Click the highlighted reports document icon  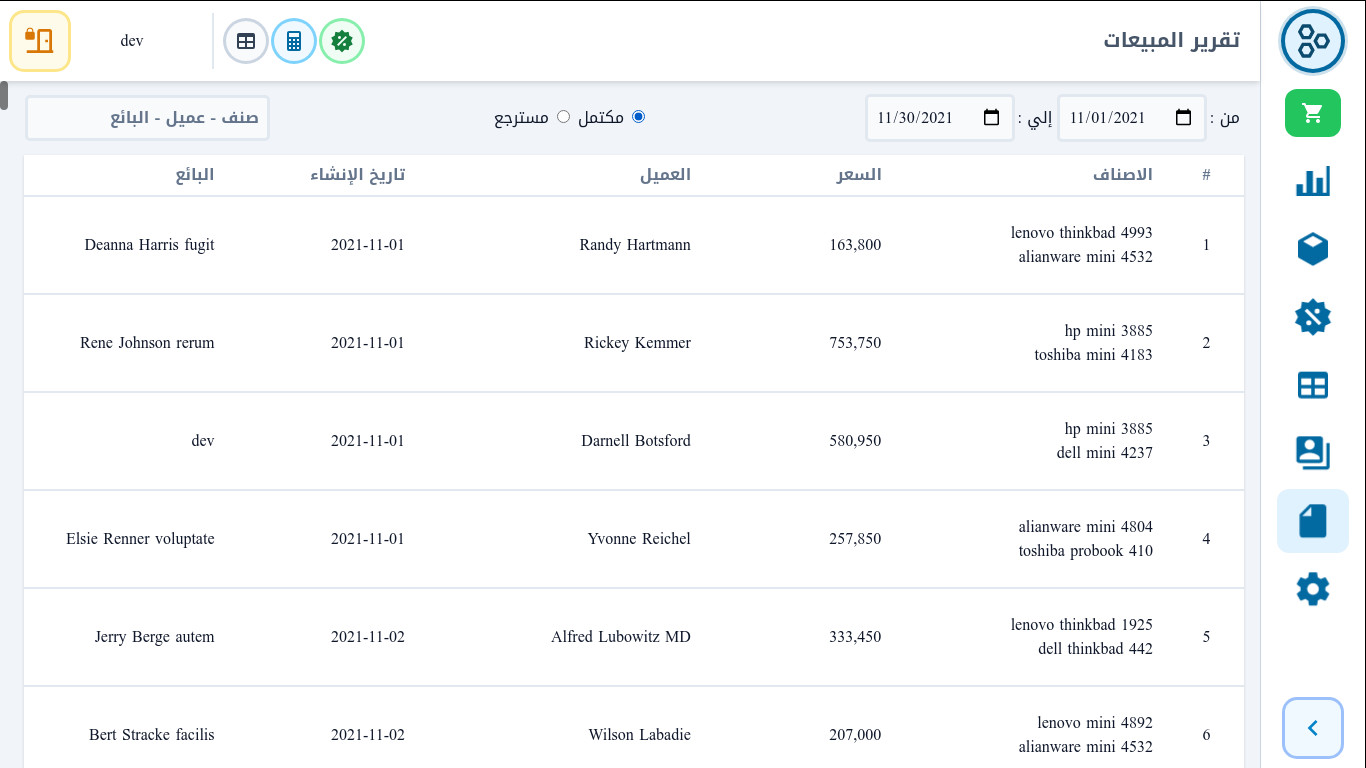click(1312, 521)
